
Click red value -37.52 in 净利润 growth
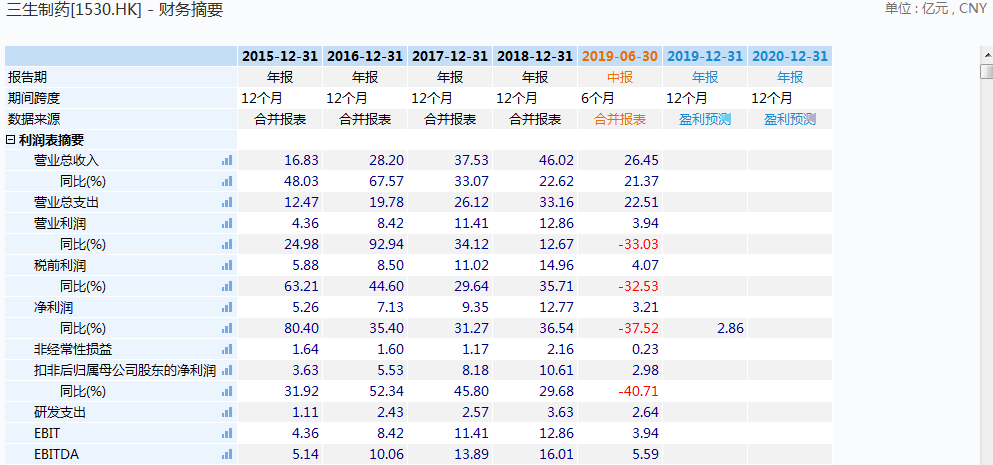[x=638, y=329]
